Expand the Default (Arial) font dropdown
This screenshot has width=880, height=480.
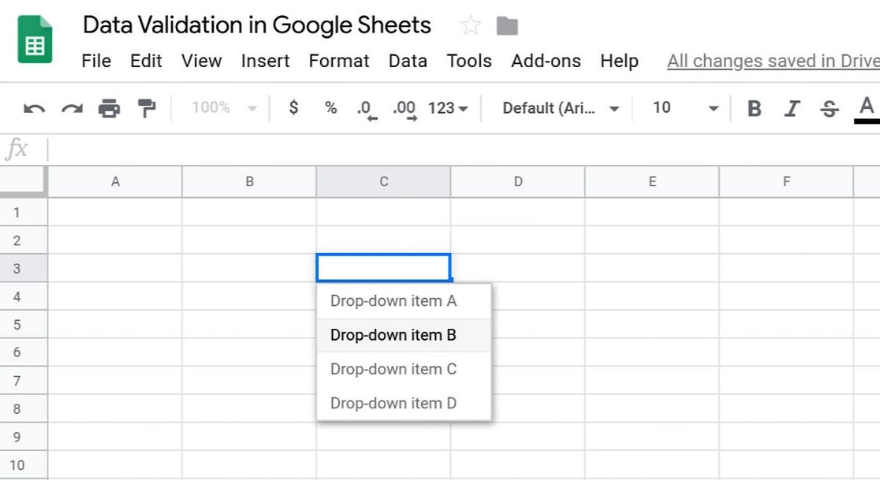click(560, 108)
